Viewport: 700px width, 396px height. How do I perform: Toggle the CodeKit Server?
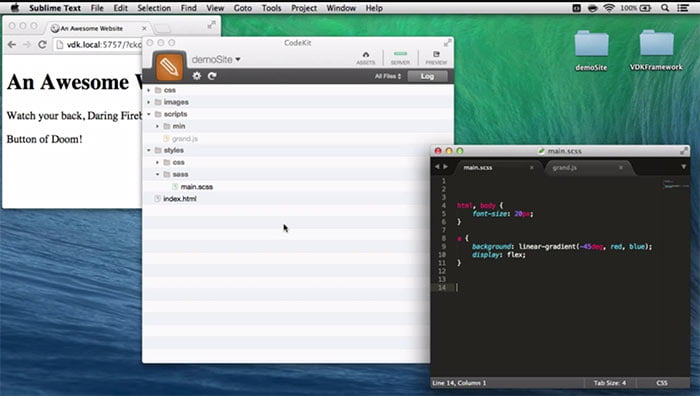tap(400, 58)
